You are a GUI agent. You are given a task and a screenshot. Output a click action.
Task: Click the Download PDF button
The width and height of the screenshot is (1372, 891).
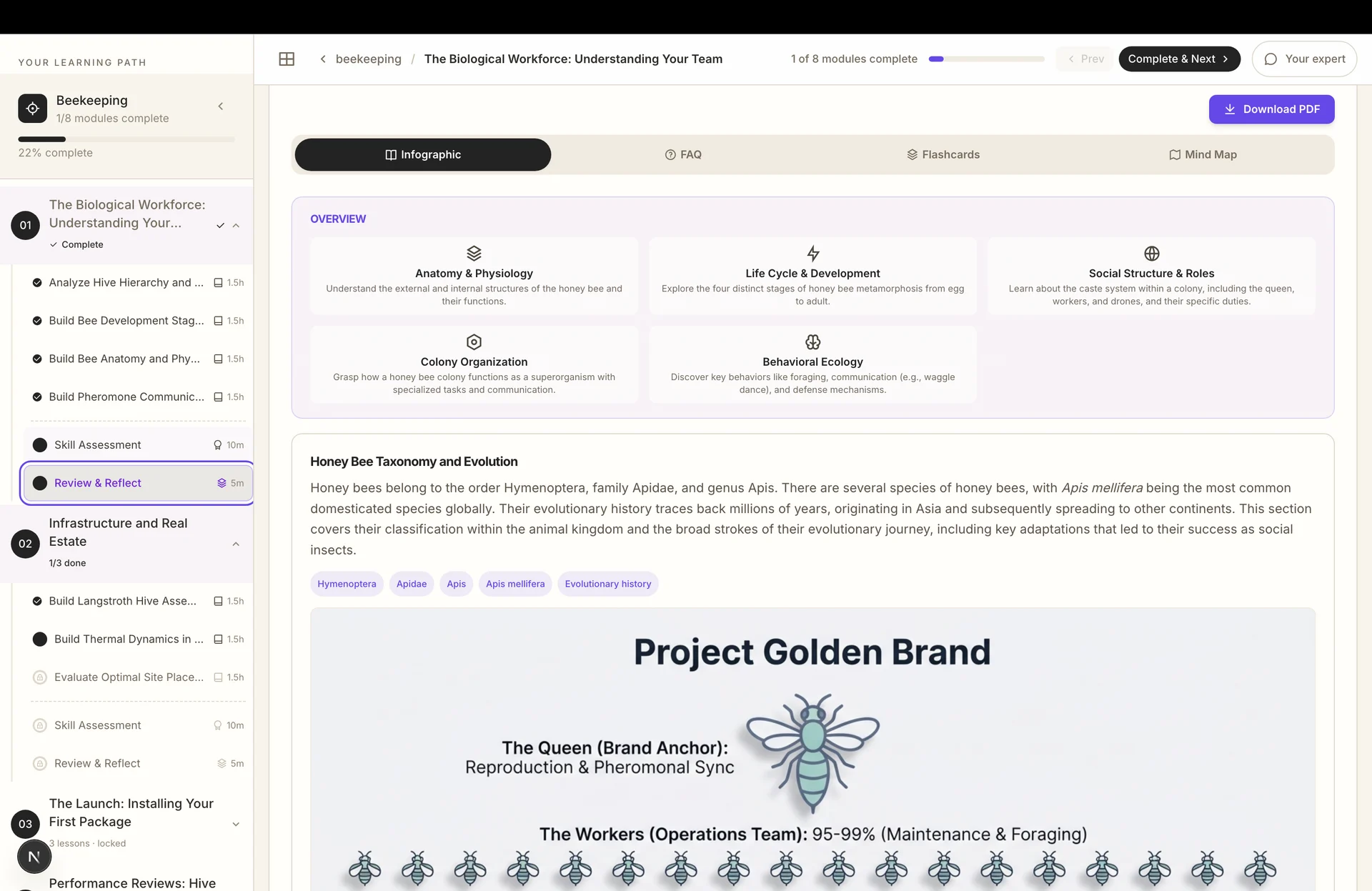click(1271, 109)
